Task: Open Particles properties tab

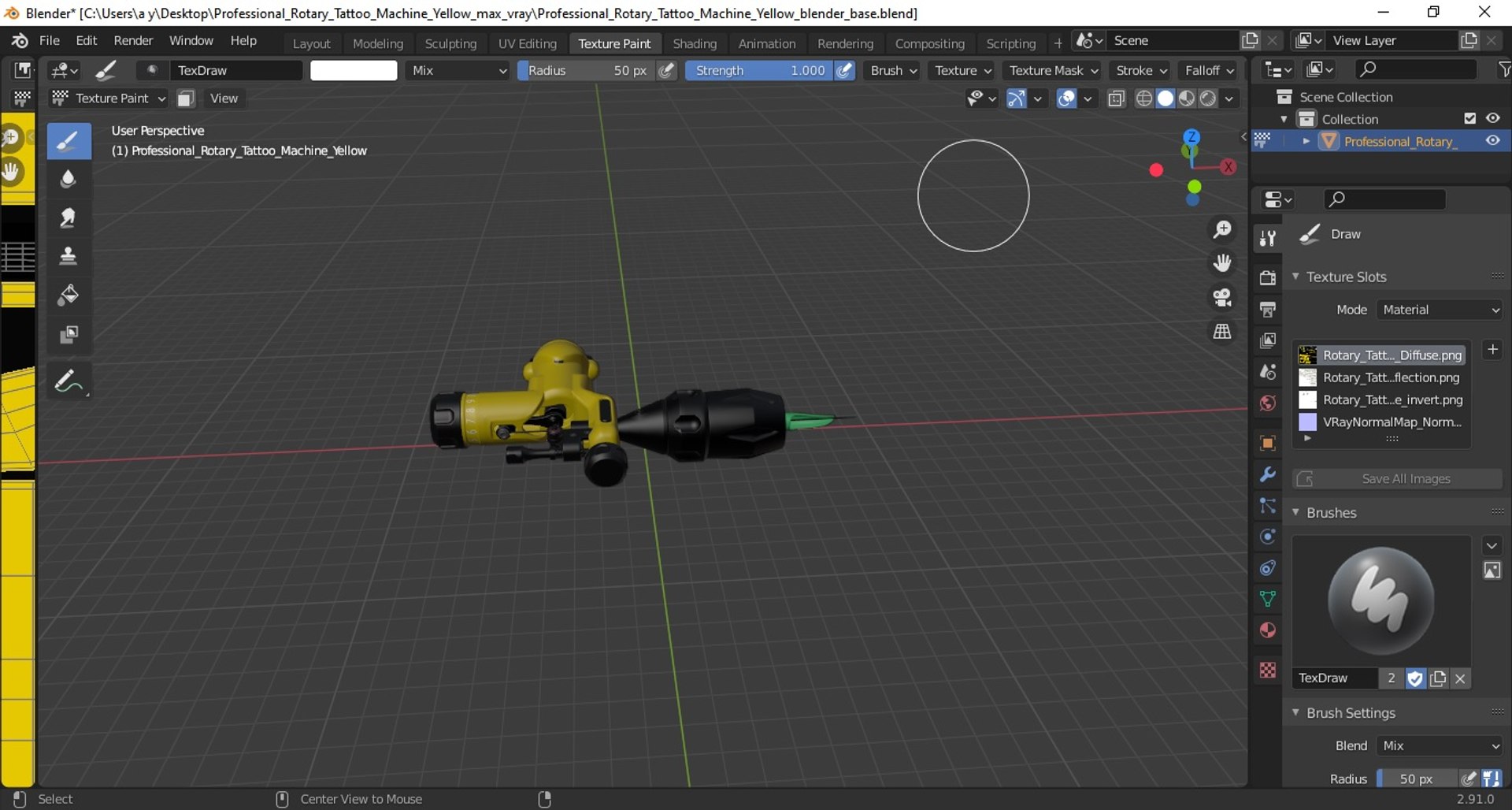Action: (x=1267, y=505)
